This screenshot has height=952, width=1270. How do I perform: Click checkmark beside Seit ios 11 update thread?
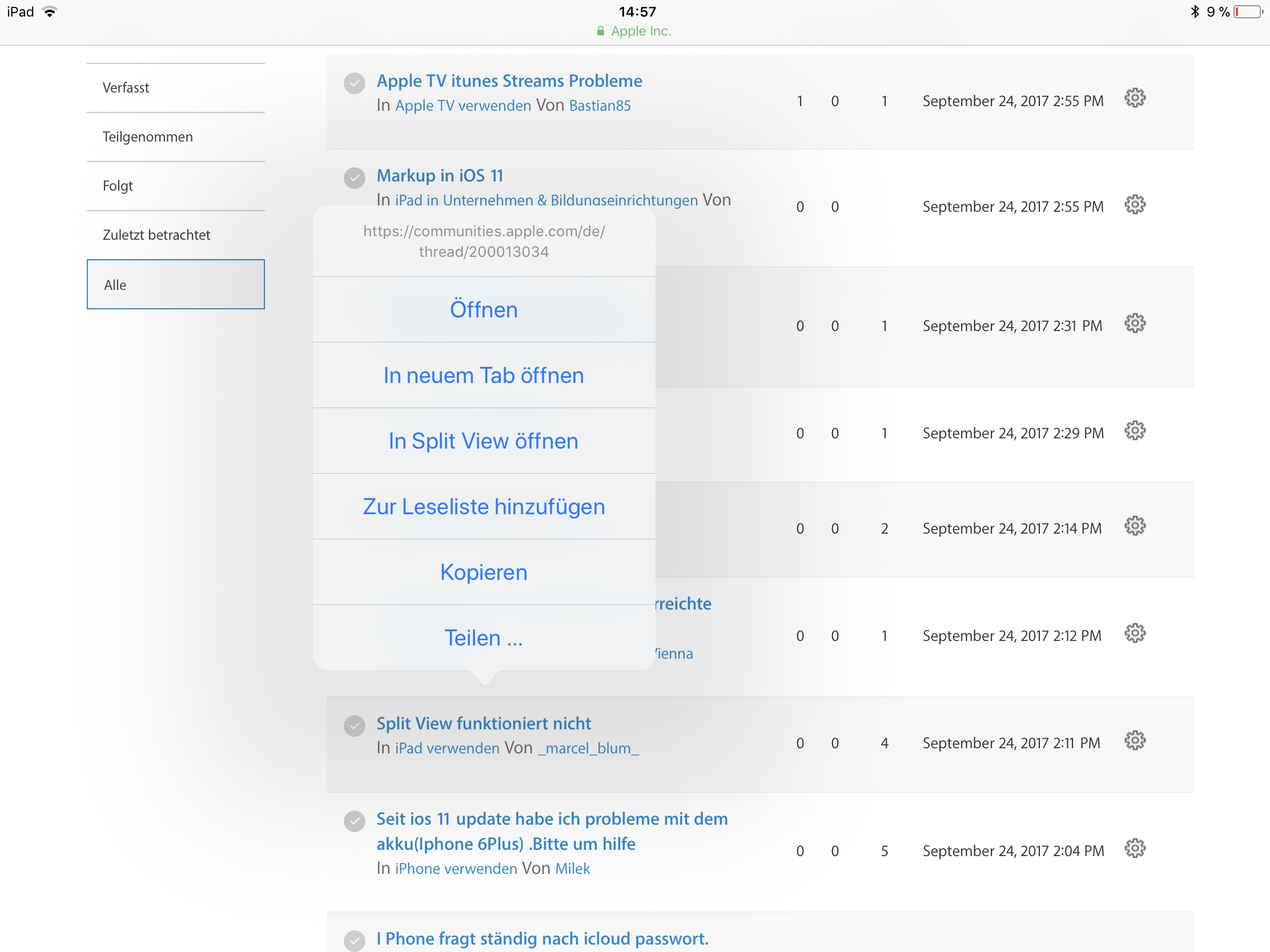(354, 821)
